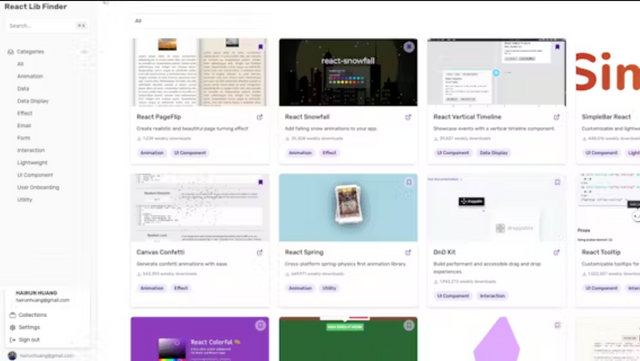Image resolution: width=640 pixels, height=361 pixels.
Task: Select the Utility category in sidebar
Action: pyautogui.click(x=24, y=200)
